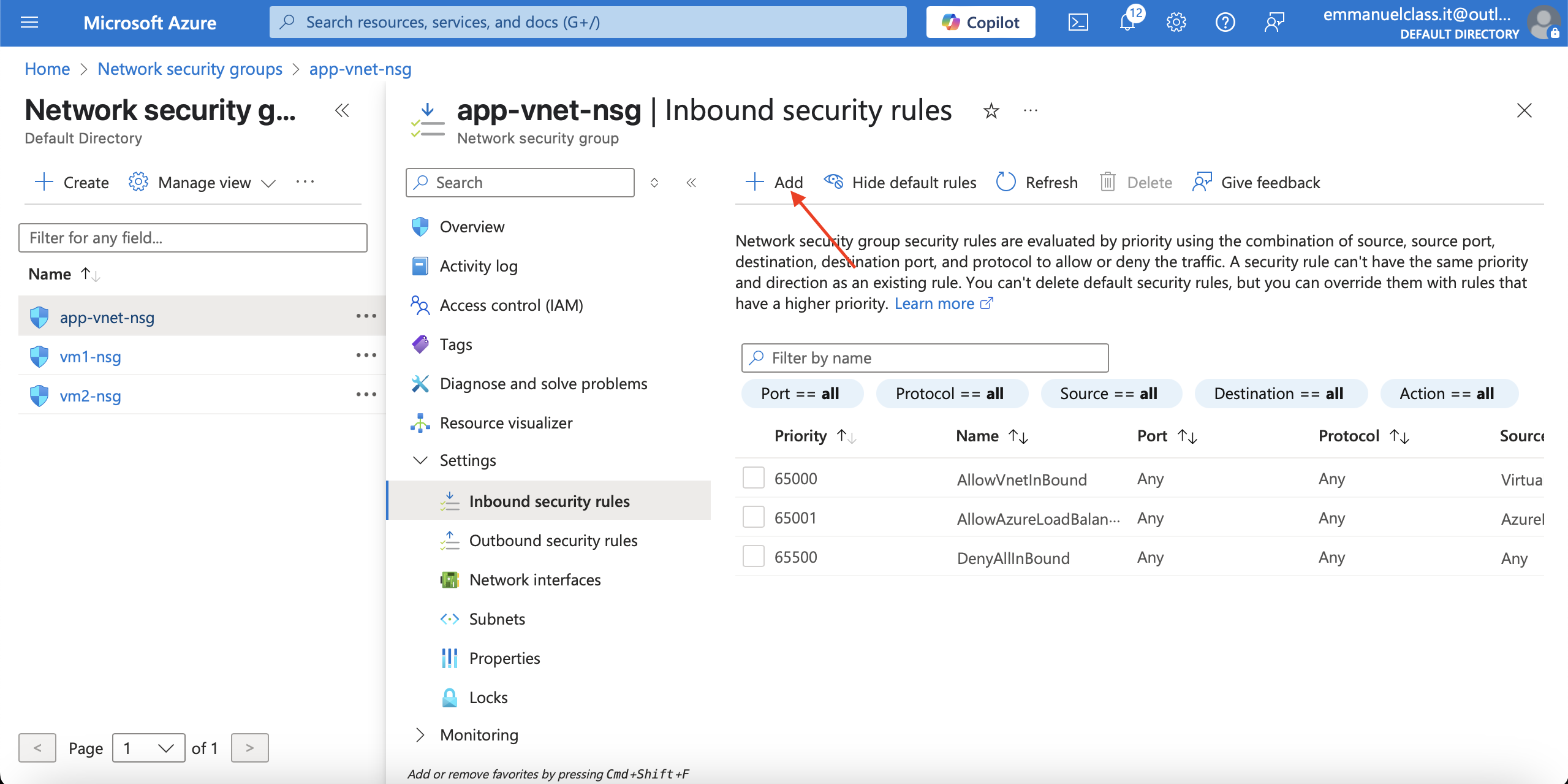Select checkbox for rule 65001 AllowAzureLoadBalancer

click(x=753, y=517)
